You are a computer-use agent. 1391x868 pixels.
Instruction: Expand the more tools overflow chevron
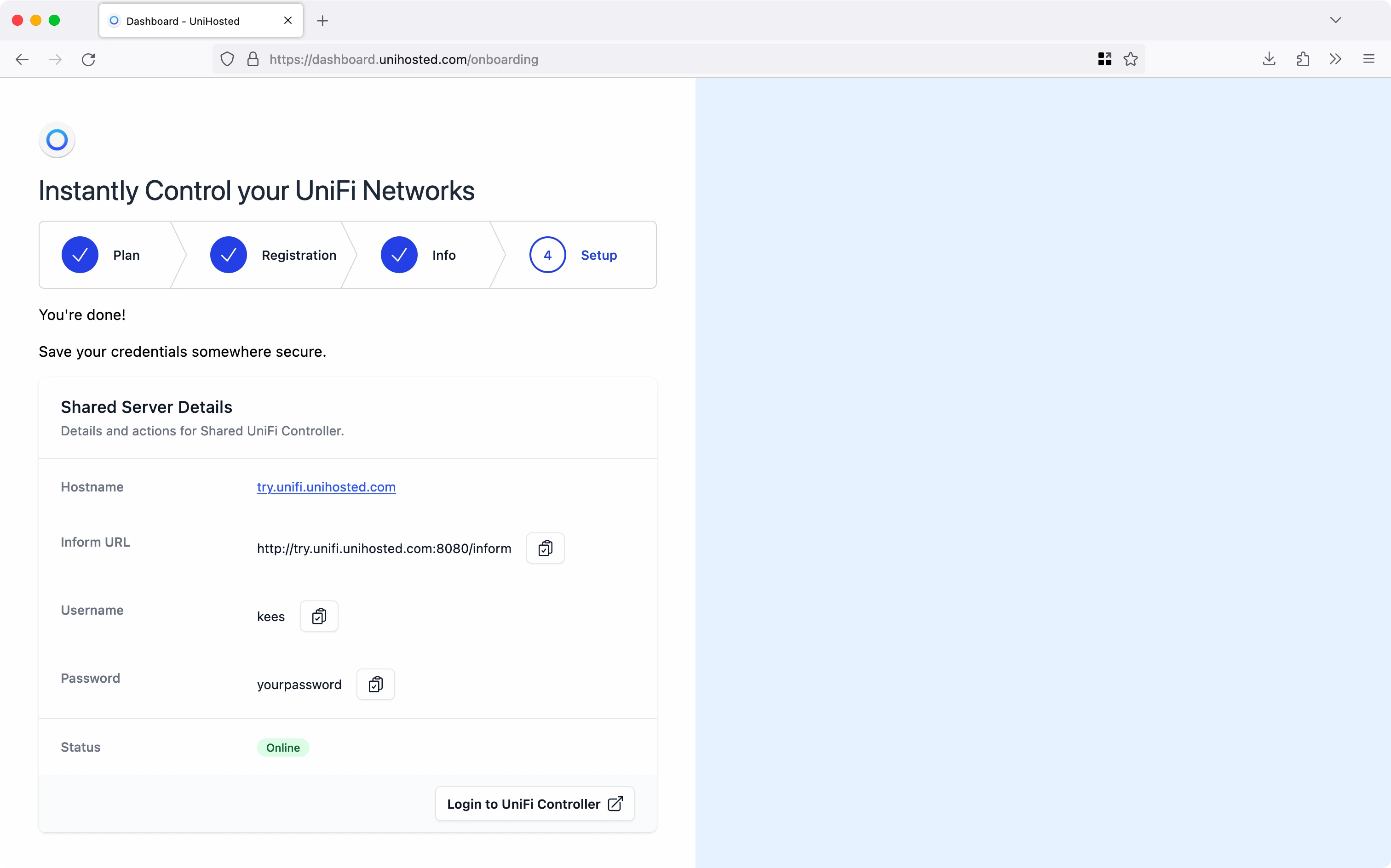[1335, 59]
